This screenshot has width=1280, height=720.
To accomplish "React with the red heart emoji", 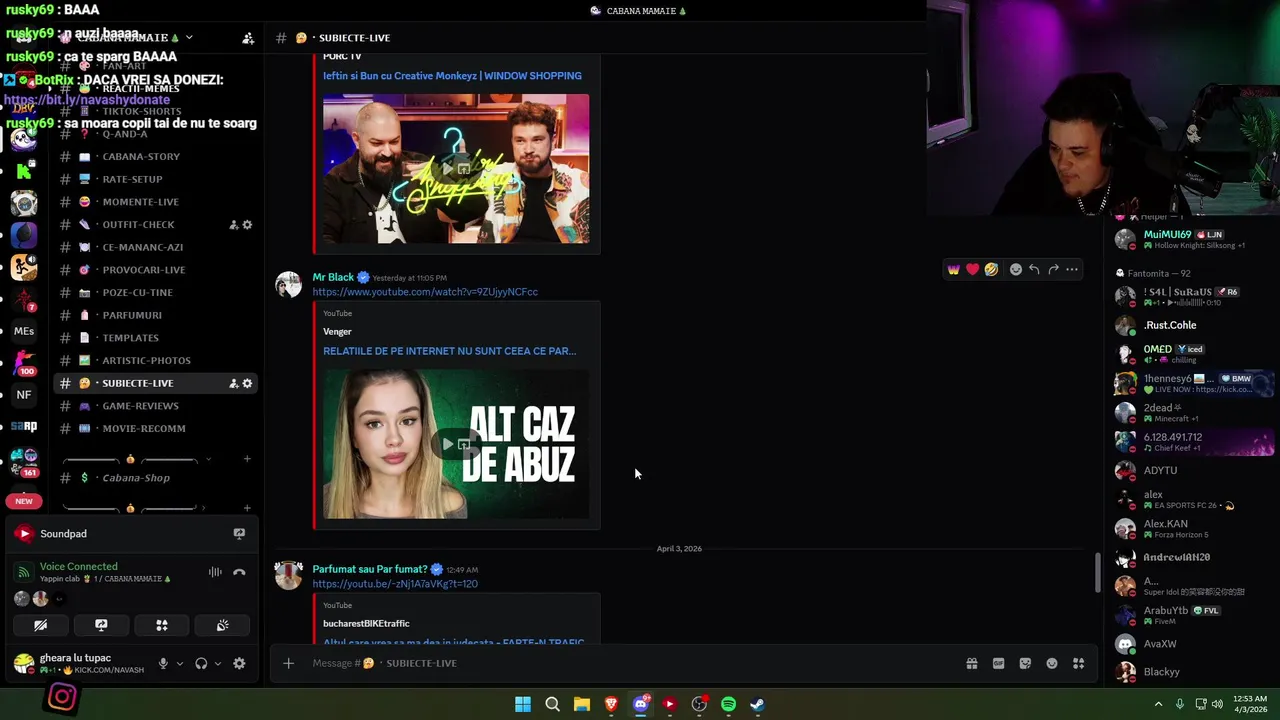I will (x=972, y=269).
